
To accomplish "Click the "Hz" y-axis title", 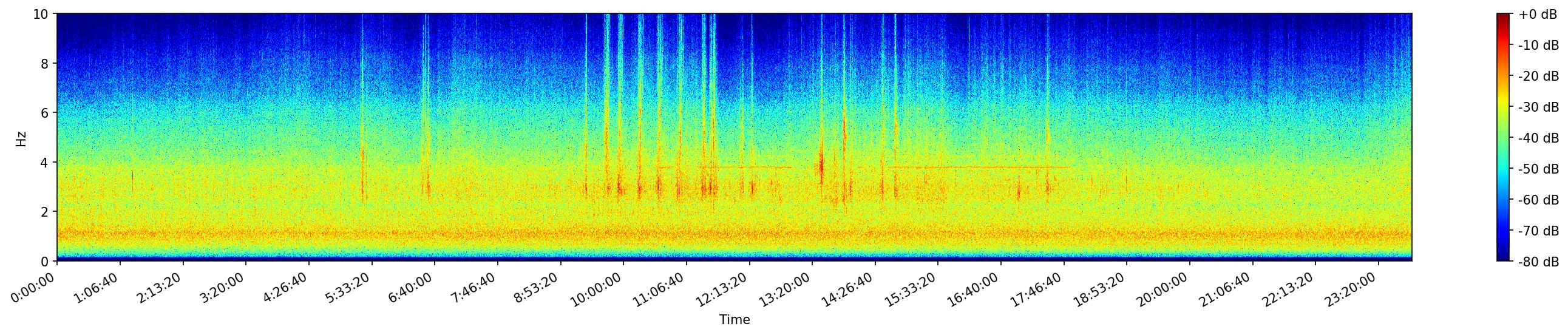I will [21, 138].
